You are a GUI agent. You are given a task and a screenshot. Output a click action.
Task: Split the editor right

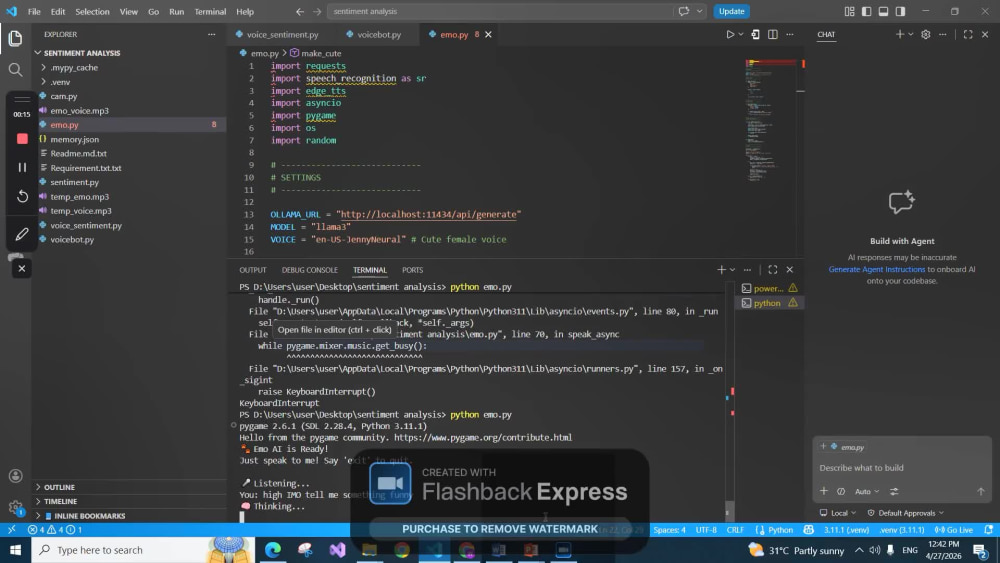pyautogui.click(x=772, y=34)
